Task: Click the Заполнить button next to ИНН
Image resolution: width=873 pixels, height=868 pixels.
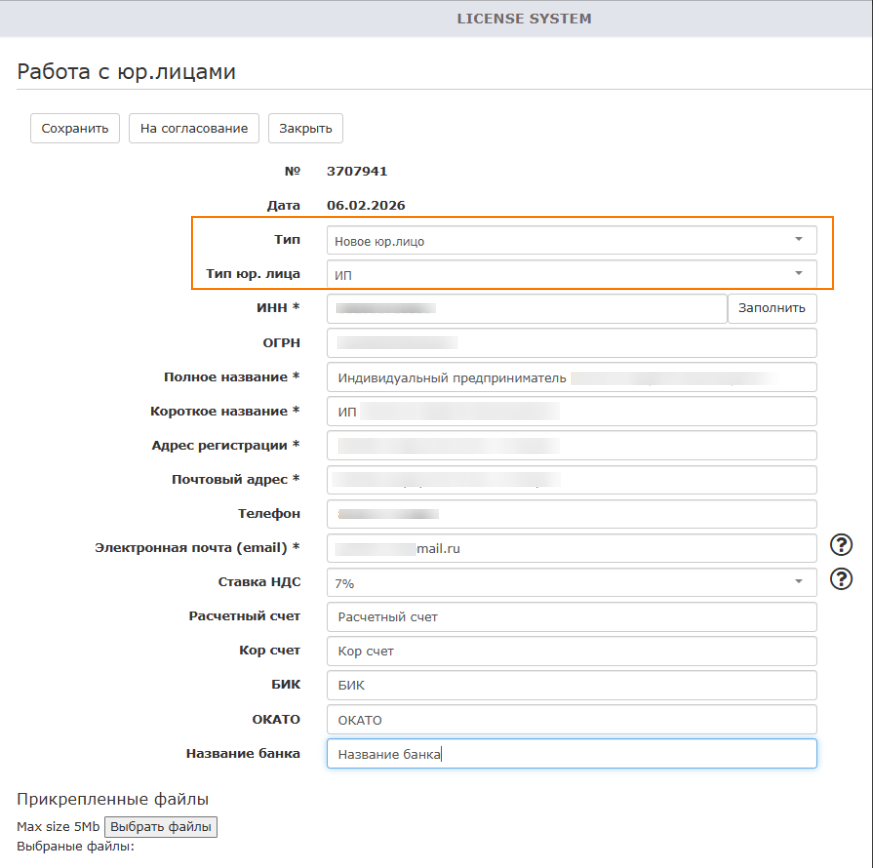Action: pos(771,308)
